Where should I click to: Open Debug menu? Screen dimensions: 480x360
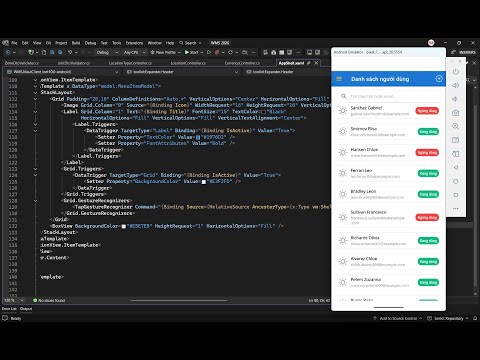tap(90, 43)
